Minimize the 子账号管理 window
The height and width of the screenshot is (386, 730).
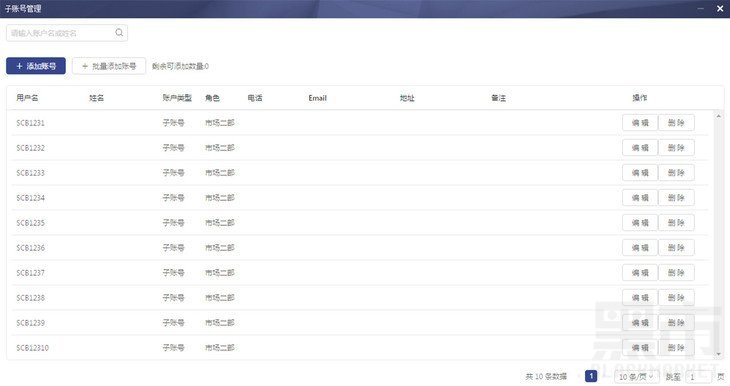coord(701,8)
